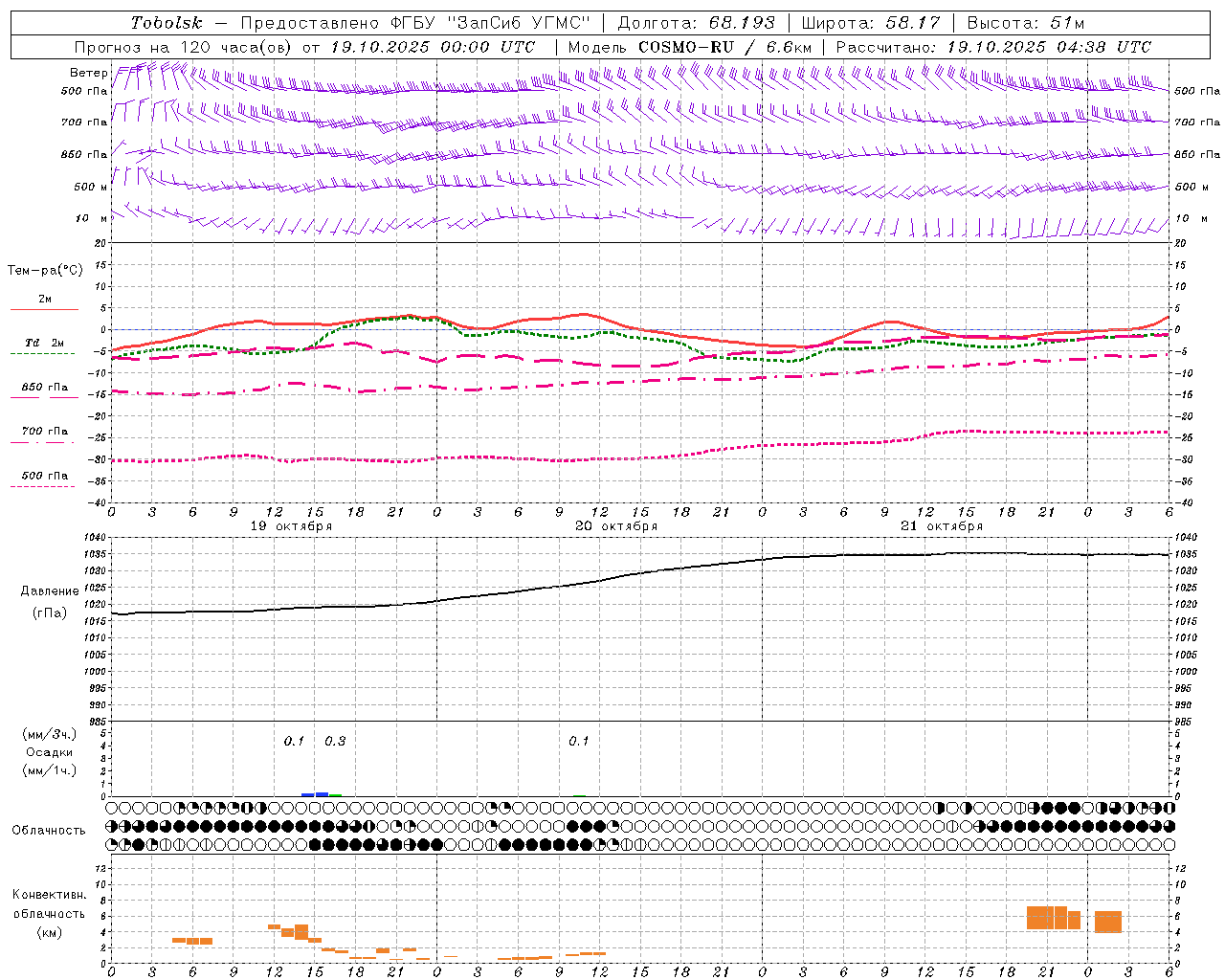The width and height of the screenshot is (1225, 980).
Task: Click the pink dotted sample under legend "500 гПа"
Action: [43, 486]
